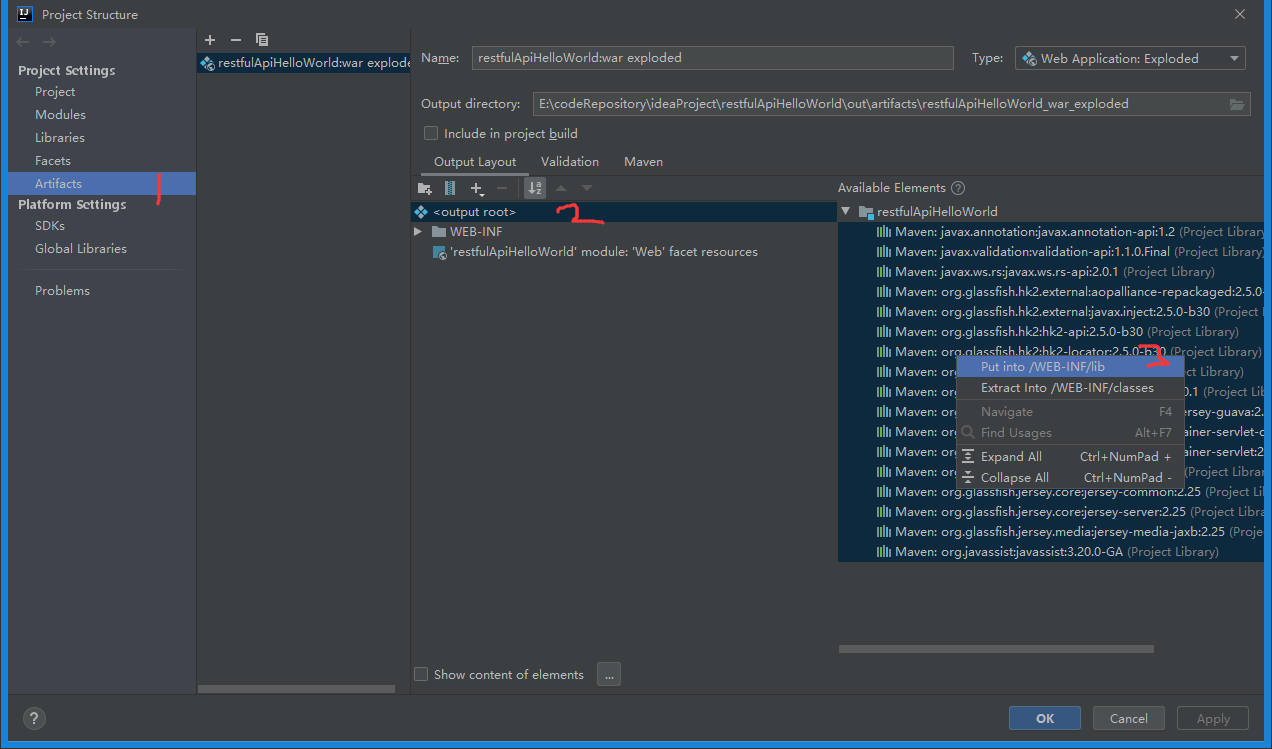Open the Add Copy Of plus dropdown
Screen dimensions: 1272x749
(x=477, y=188)
